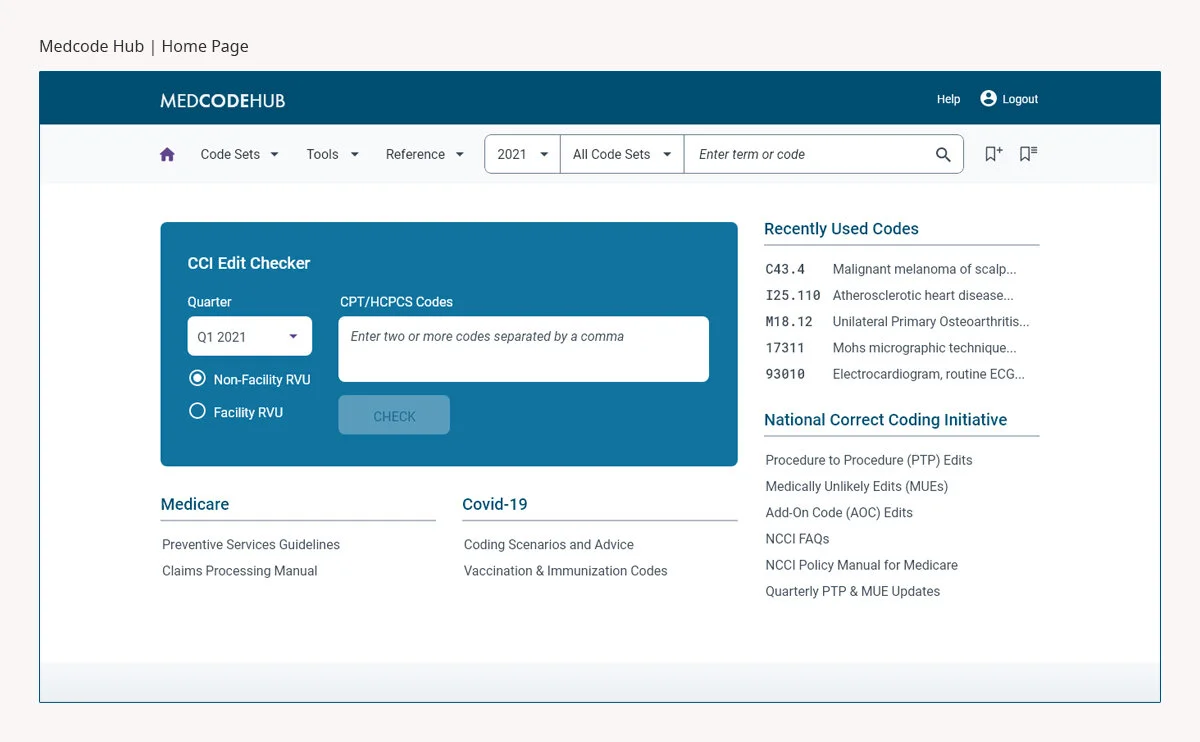The height and width of the screenshot is (742, 1200).
Task: Open Procedure to Procedure (PTP) Edits
Action: (x=869, y=460)
